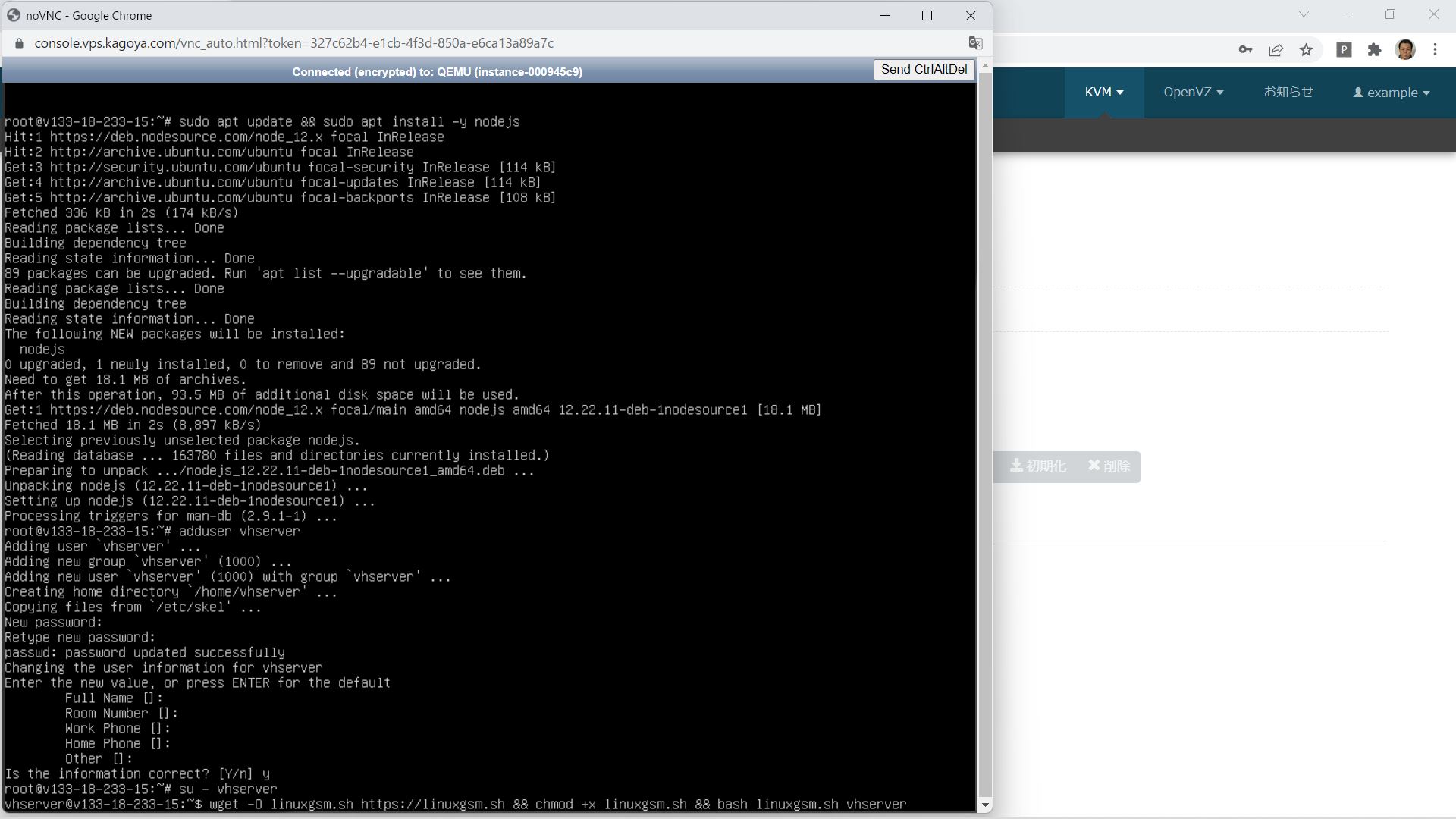Click the share this page icon

(x=1276, y=49)
